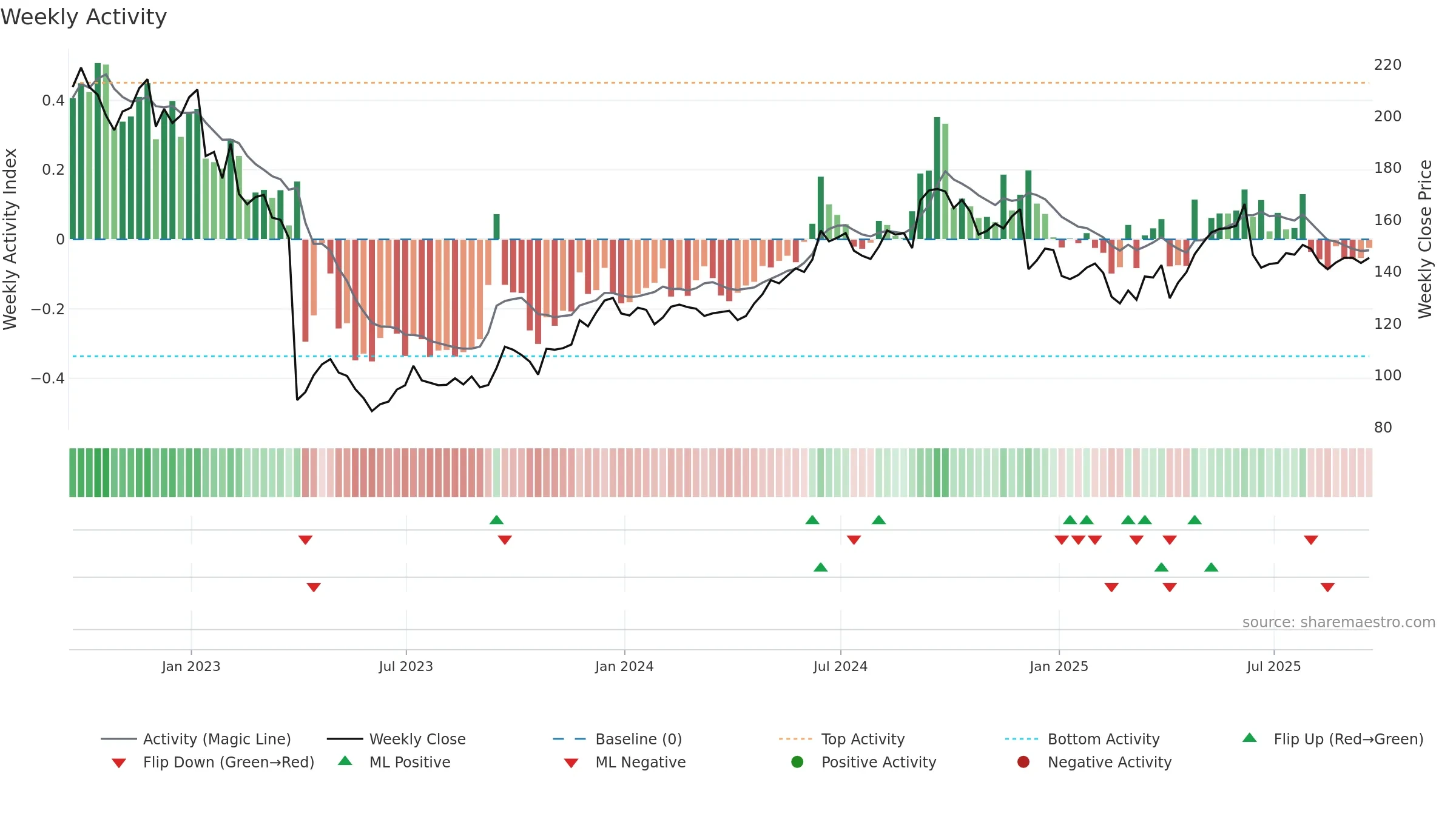This screenshot has width=1456, height=819.
Task: Click the Jan 2023 axis label
Action: pyautogui.click(x=191, y=667)
